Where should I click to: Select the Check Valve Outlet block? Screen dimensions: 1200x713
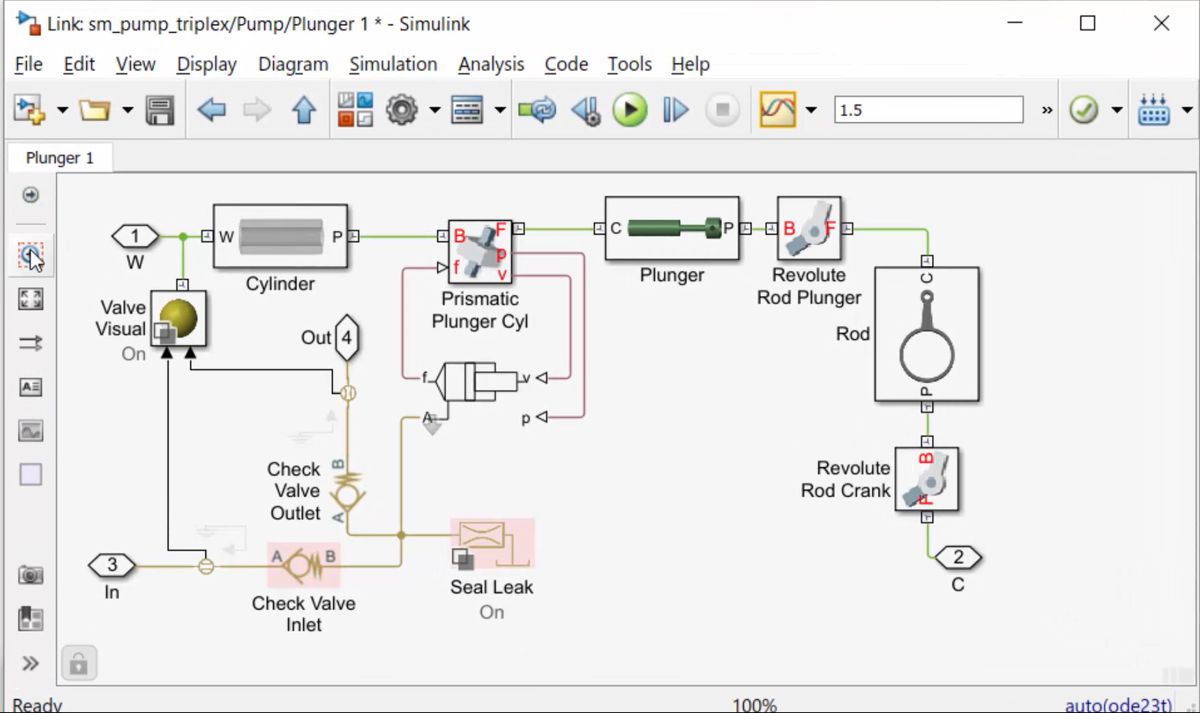(346, 490)
